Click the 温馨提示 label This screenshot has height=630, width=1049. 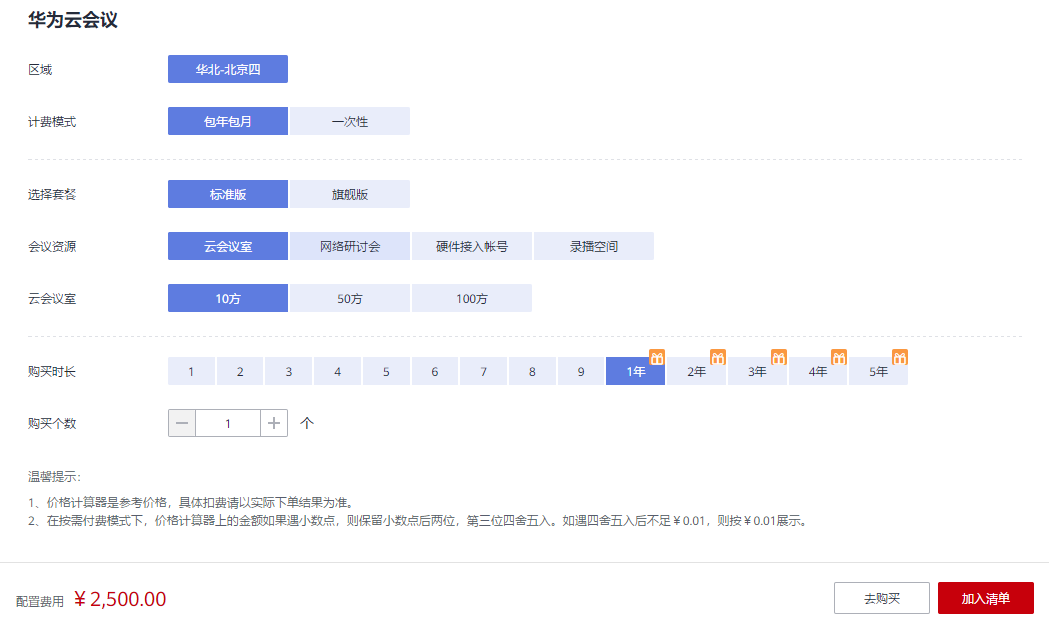tap(54, 477)
